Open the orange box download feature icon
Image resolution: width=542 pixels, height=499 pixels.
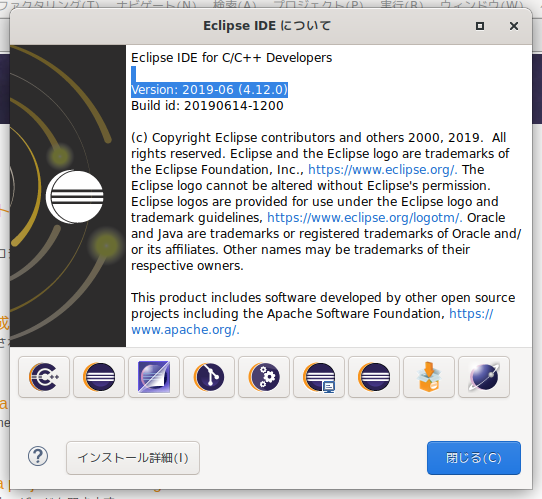point(429,377)
